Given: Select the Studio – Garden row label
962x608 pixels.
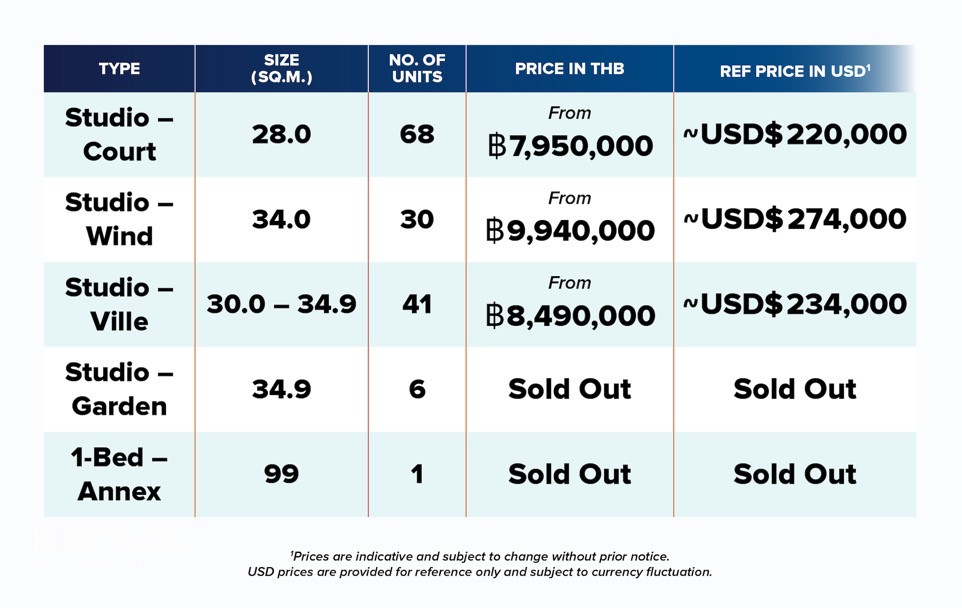Looking at the screenshot, I should click(x=119, y=389).
